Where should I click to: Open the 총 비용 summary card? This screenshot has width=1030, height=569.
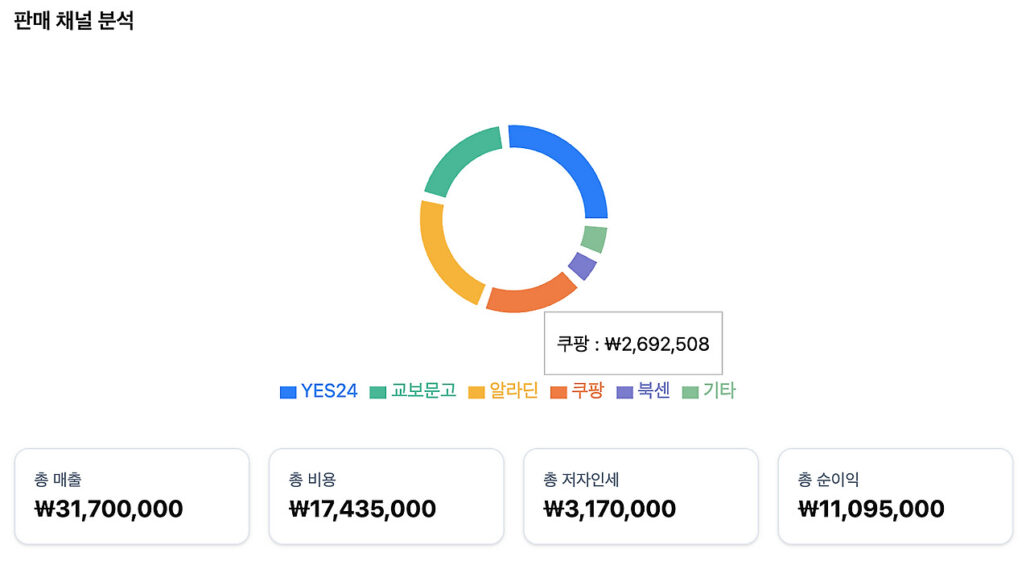click(386, 496)
